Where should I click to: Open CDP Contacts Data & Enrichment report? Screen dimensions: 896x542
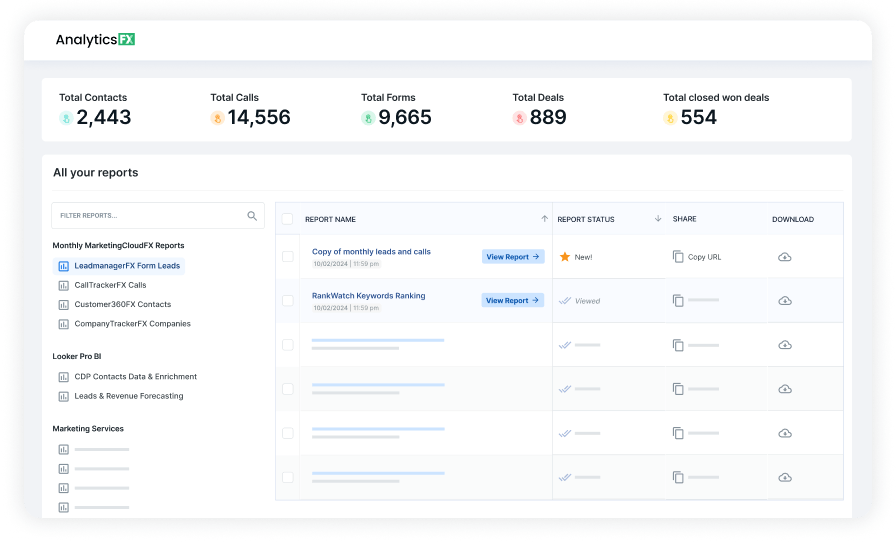pos(135,376)
